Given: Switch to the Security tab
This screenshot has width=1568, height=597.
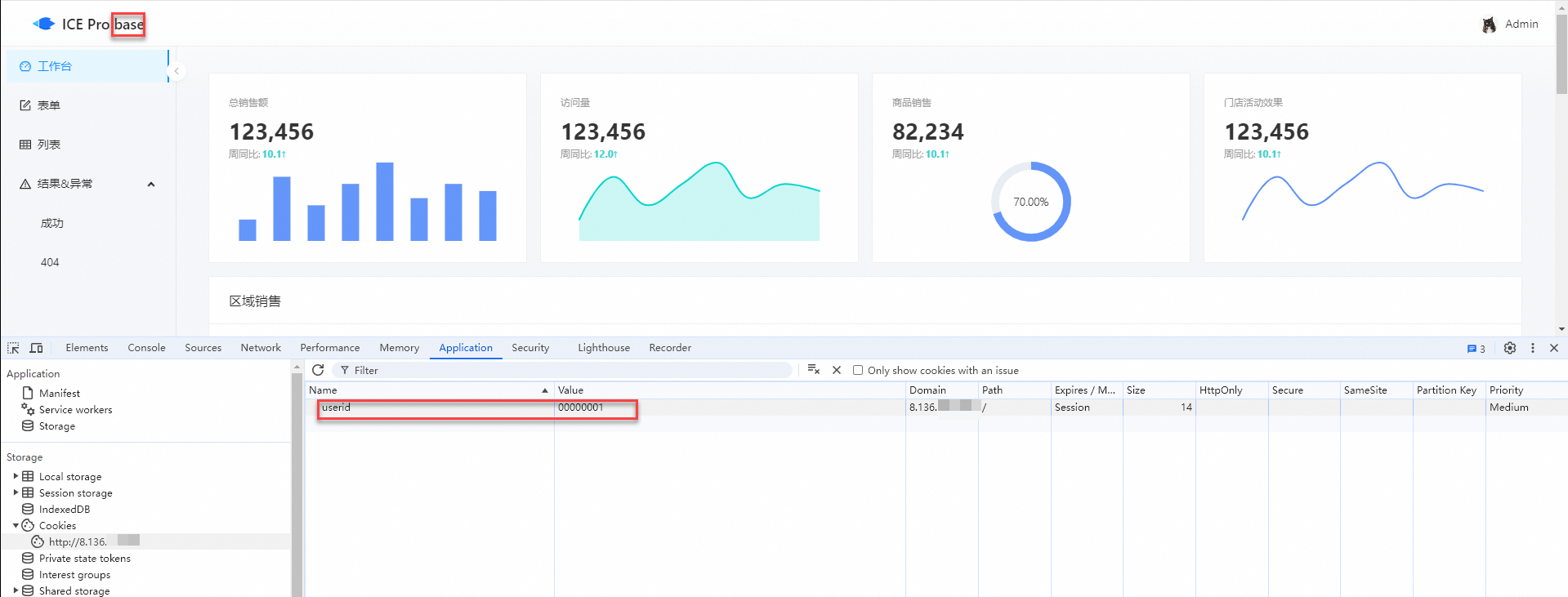Looking at the screenshot, I should [x=530, y=348].
